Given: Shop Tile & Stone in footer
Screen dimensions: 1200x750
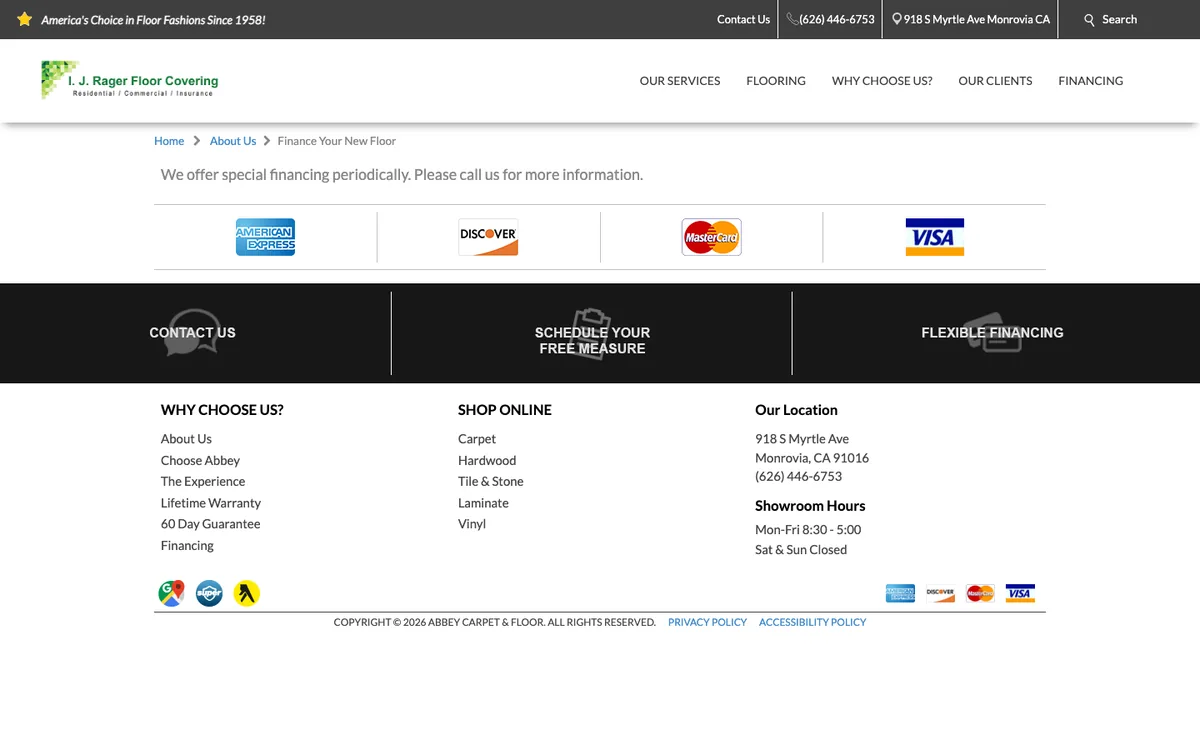Looking at the screenshot, I should pyautogui.click(x=491, y=482).
